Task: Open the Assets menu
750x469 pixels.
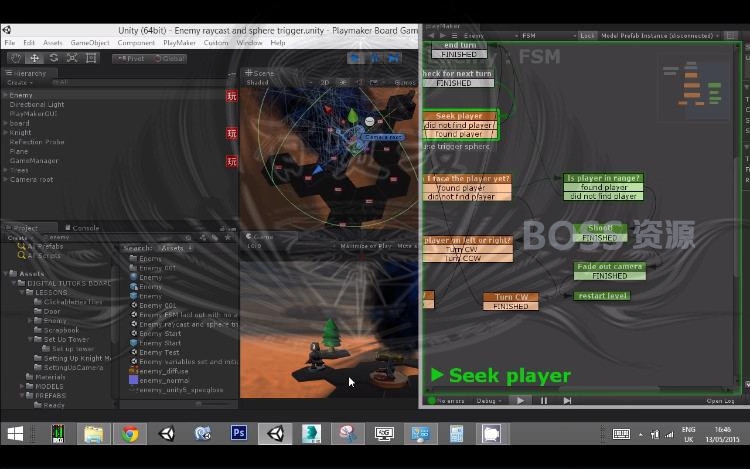Action: [53, 43]
